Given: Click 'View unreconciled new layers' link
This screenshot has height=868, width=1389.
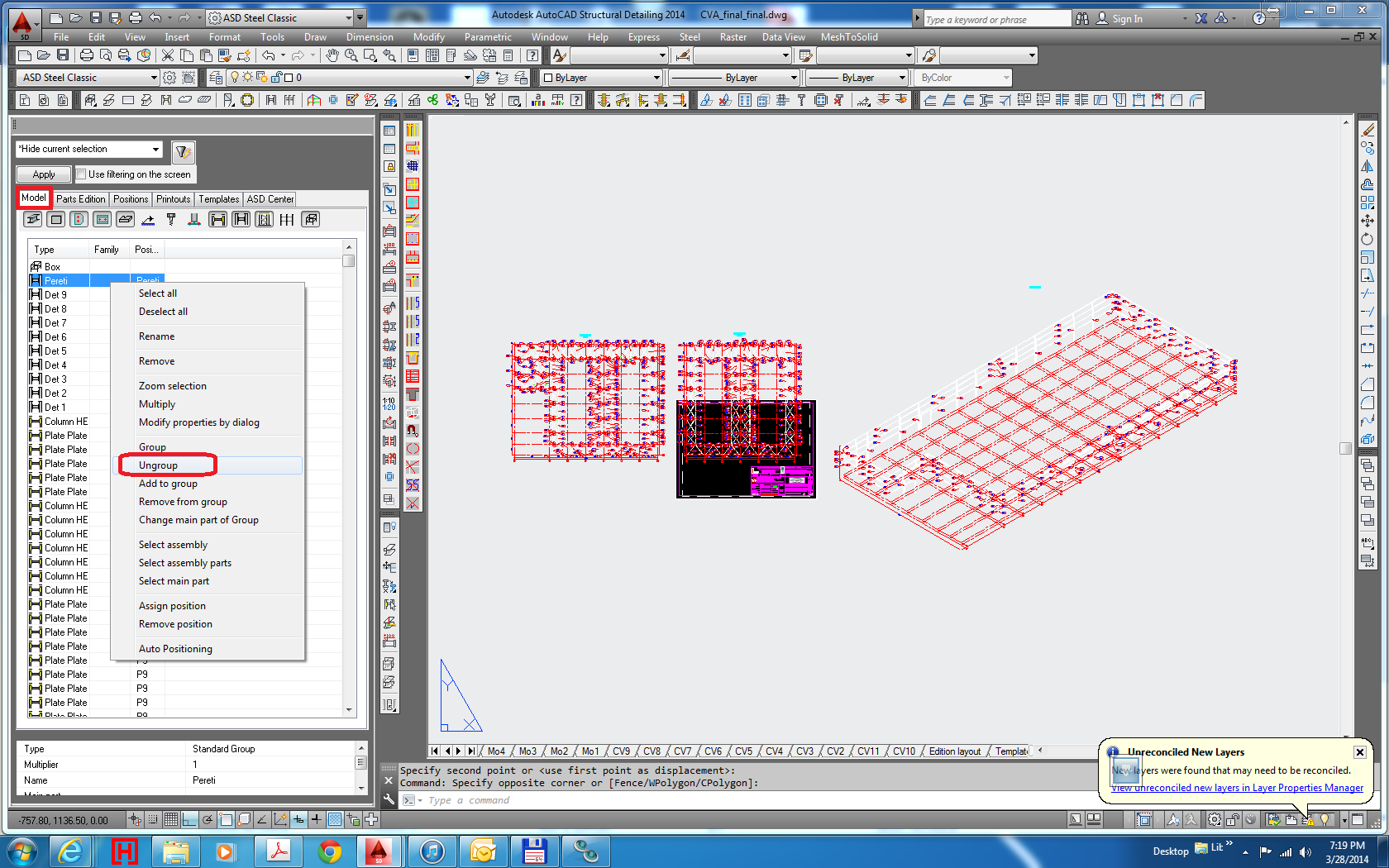Looking at the screenshot, I should (x=1237, y=788).
